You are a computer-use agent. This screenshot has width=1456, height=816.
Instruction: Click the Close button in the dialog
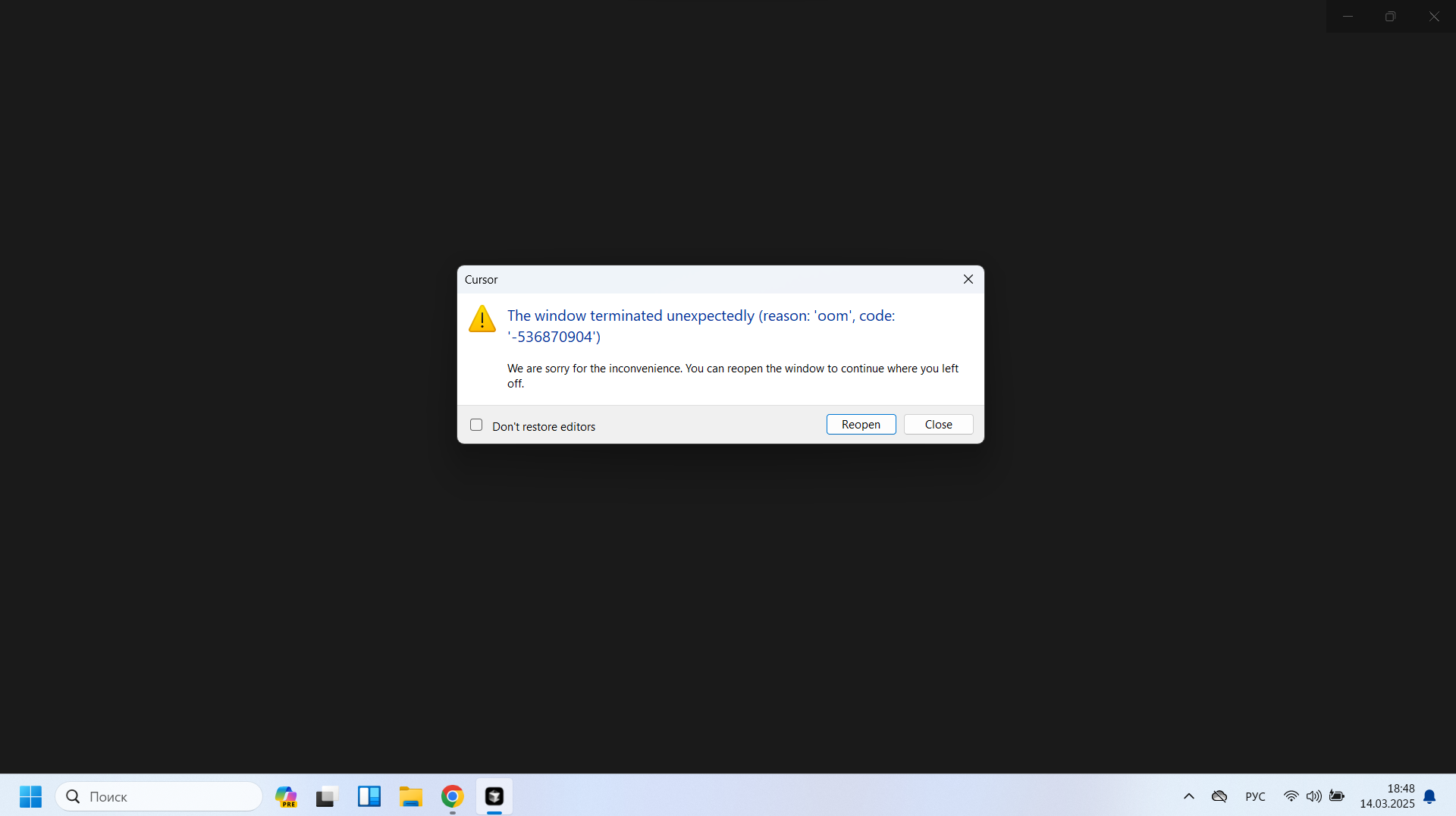[x=938, y=425]
